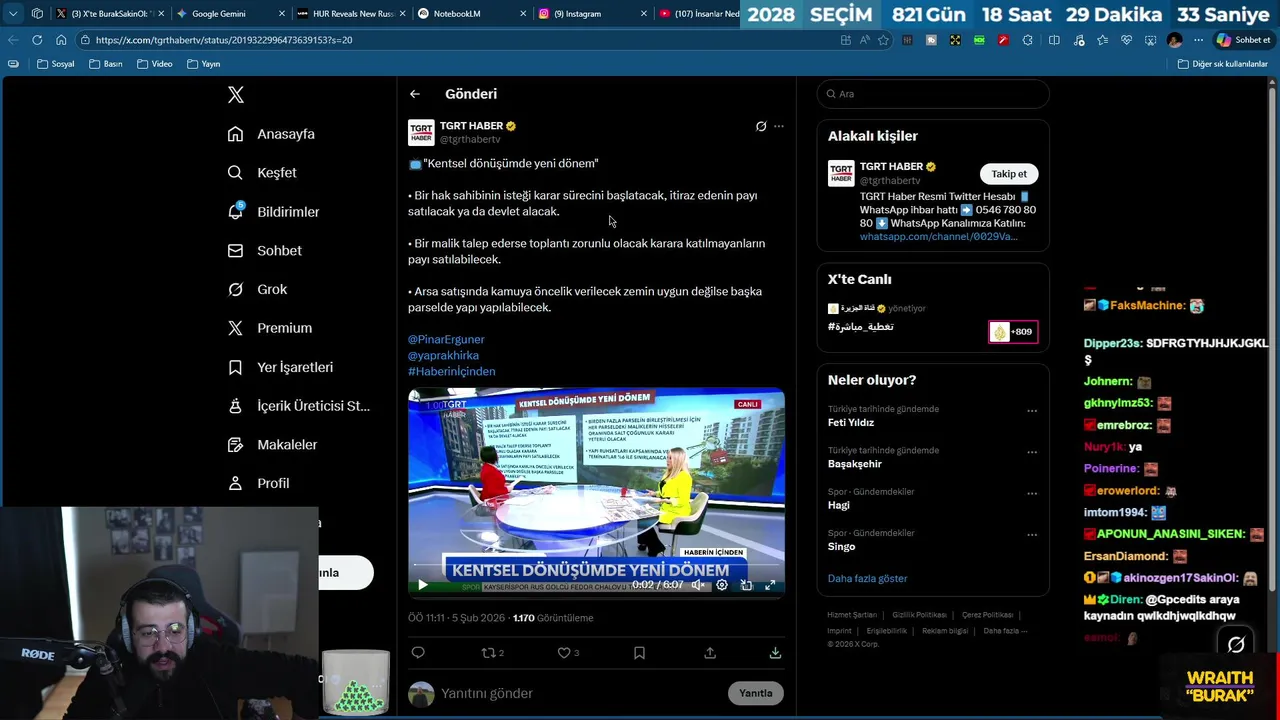This screenshot has height=720, width=1280.
Task: Open the Başakşehir trending topic
Action: coord(855,464)
